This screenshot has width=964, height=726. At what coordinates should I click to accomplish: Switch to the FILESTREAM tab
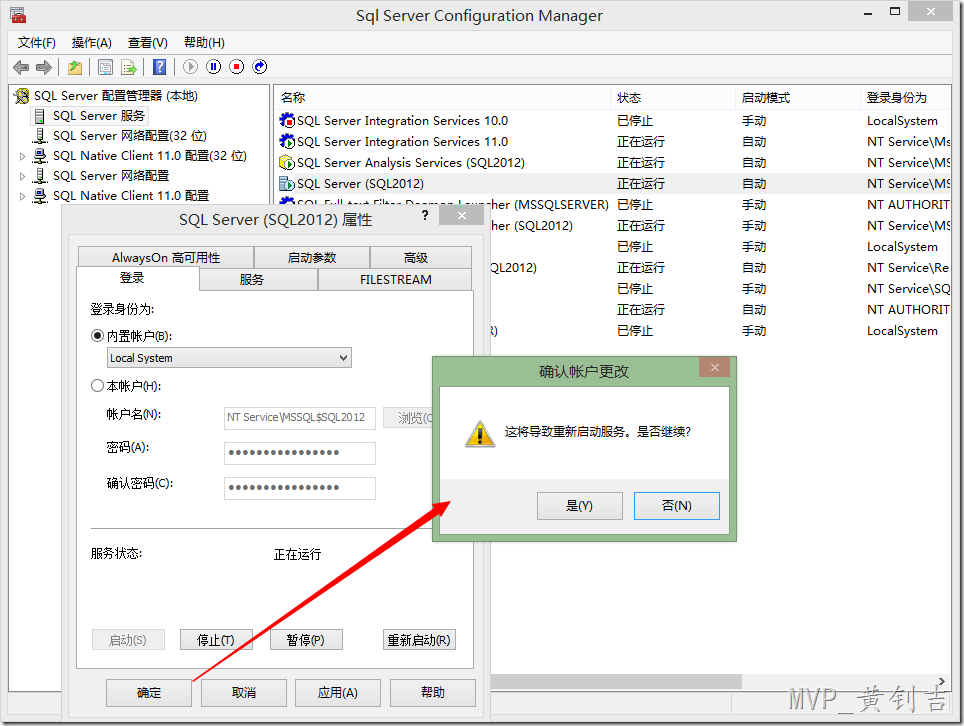pyautogui.click(x=395, y=279)
